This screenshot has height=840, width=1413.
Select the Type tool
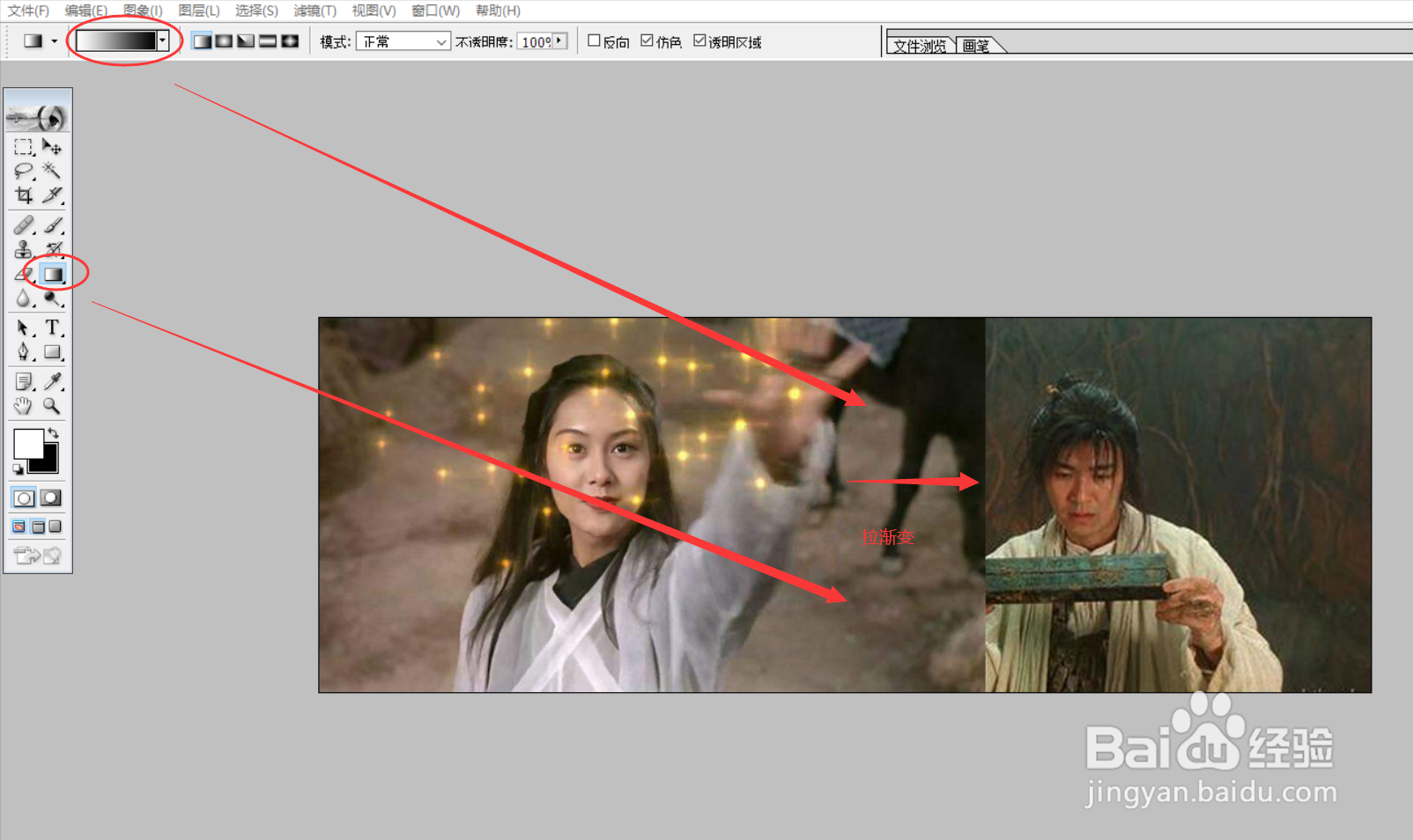tap(52, 328)
